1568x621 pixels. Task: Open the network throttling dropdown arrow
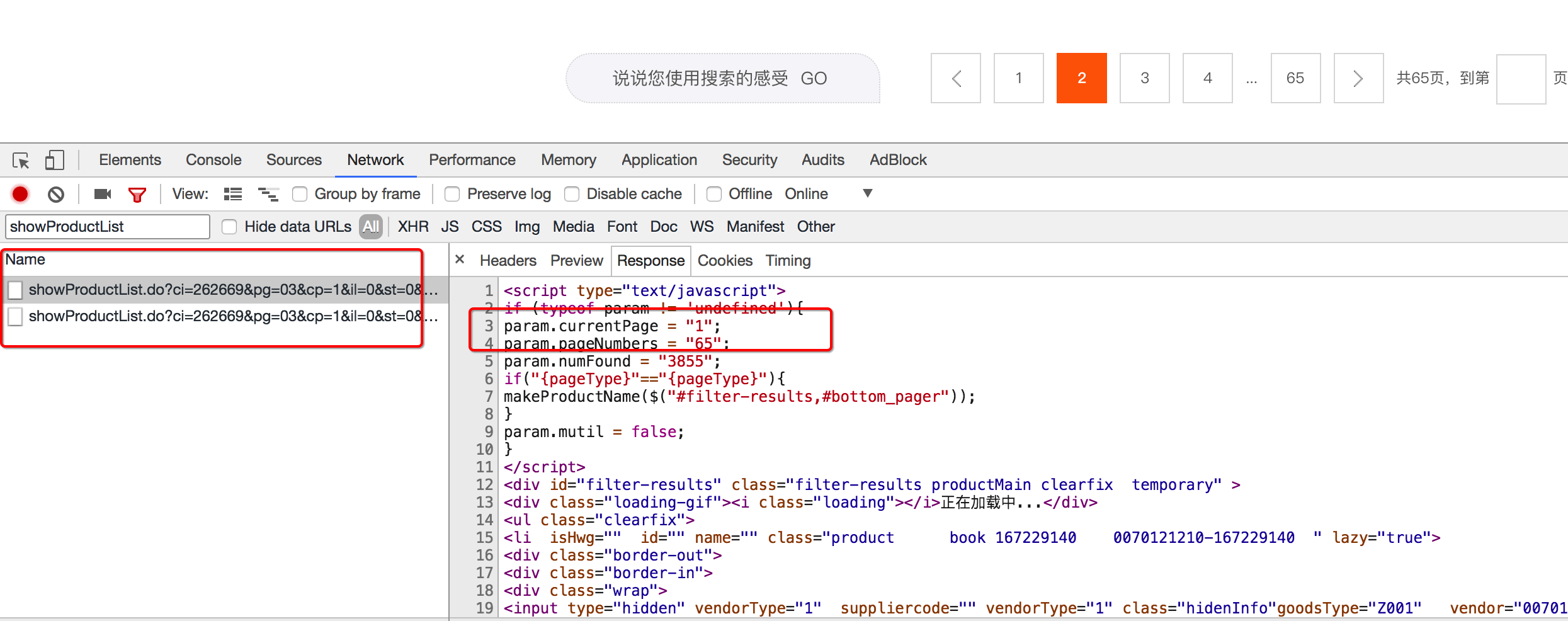(867, 193)
